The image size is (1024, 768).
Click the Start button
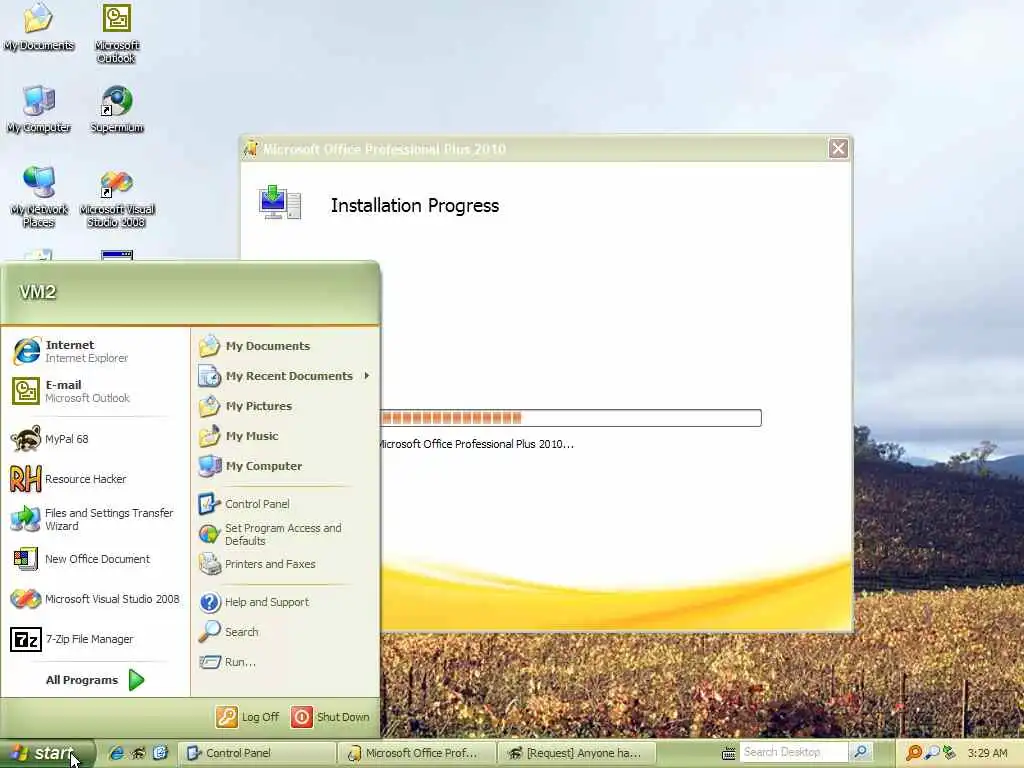[47, 753]
